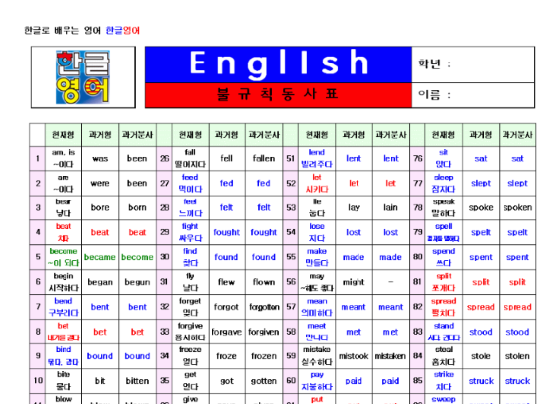Click the cell containing 'became'

tap(100, 257)
